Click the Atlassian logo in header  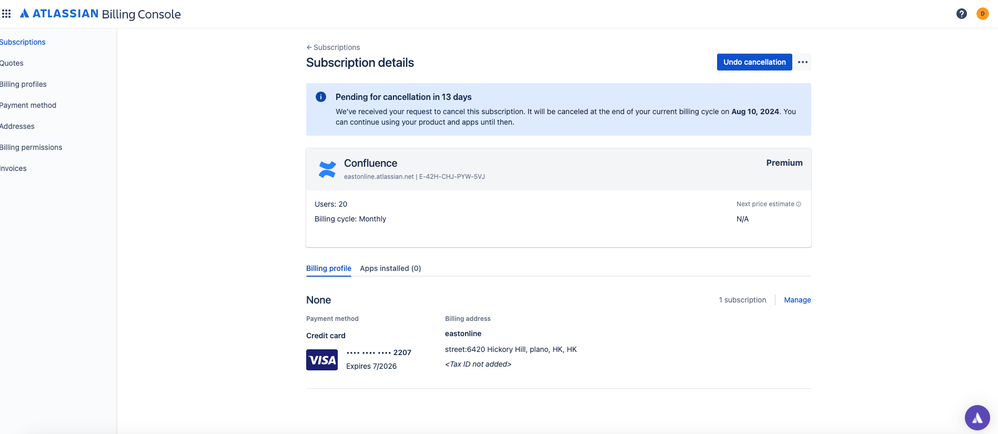tap(59, 13)
